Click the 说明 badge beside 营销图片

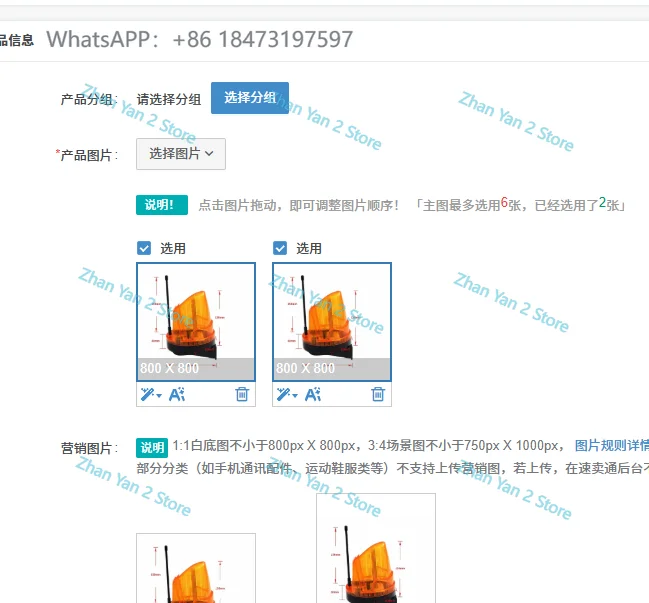pyautogui.click(x=152, y=447)
